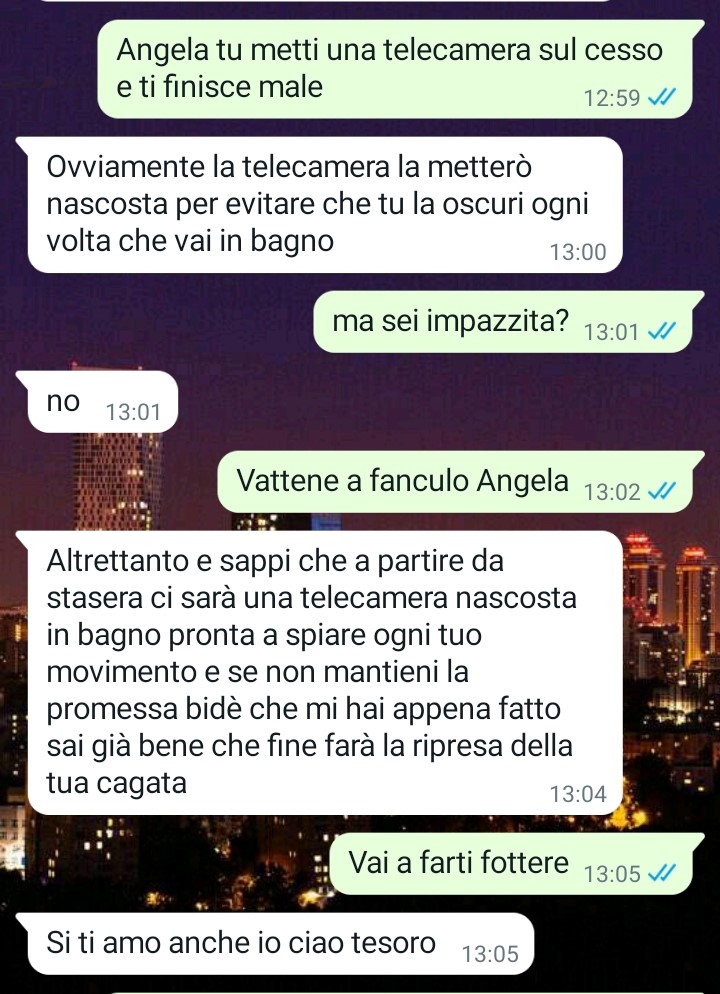Tap the 13:00 timestamp on received message
720x994 pixels.
(578, 252)
